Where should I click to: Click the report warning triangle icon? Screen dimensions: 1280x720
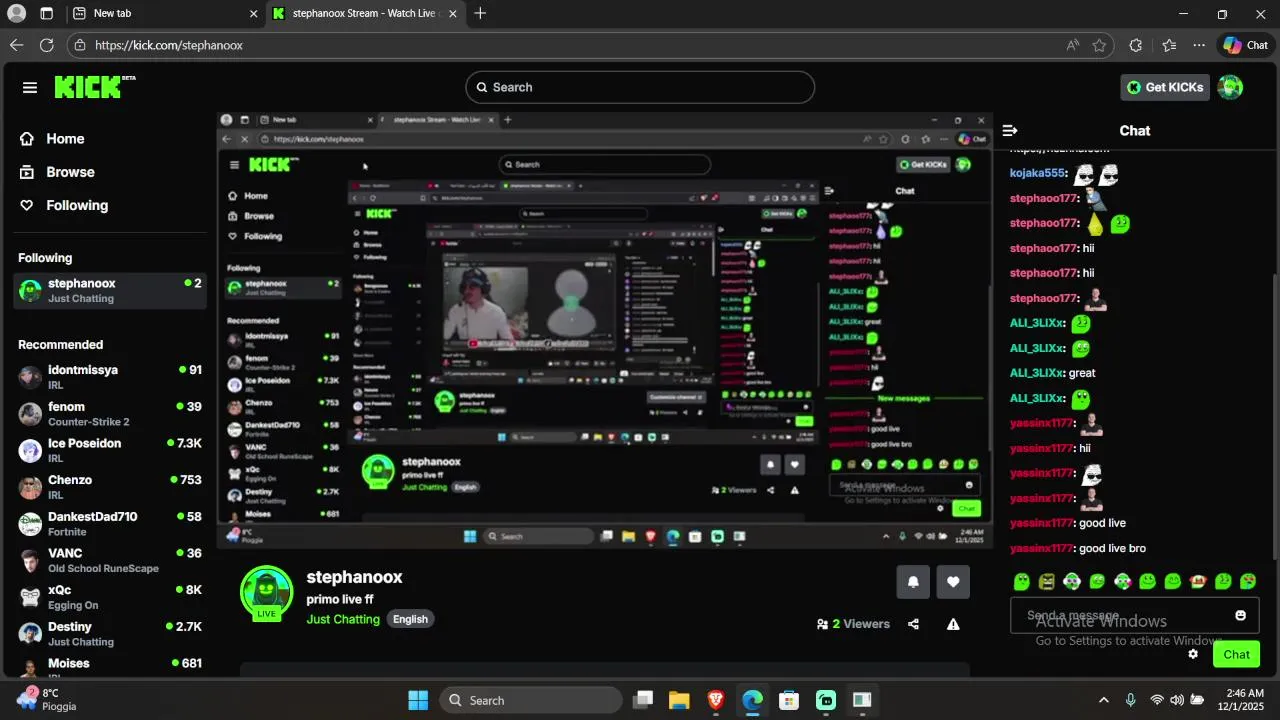click(x=953, y=624)
